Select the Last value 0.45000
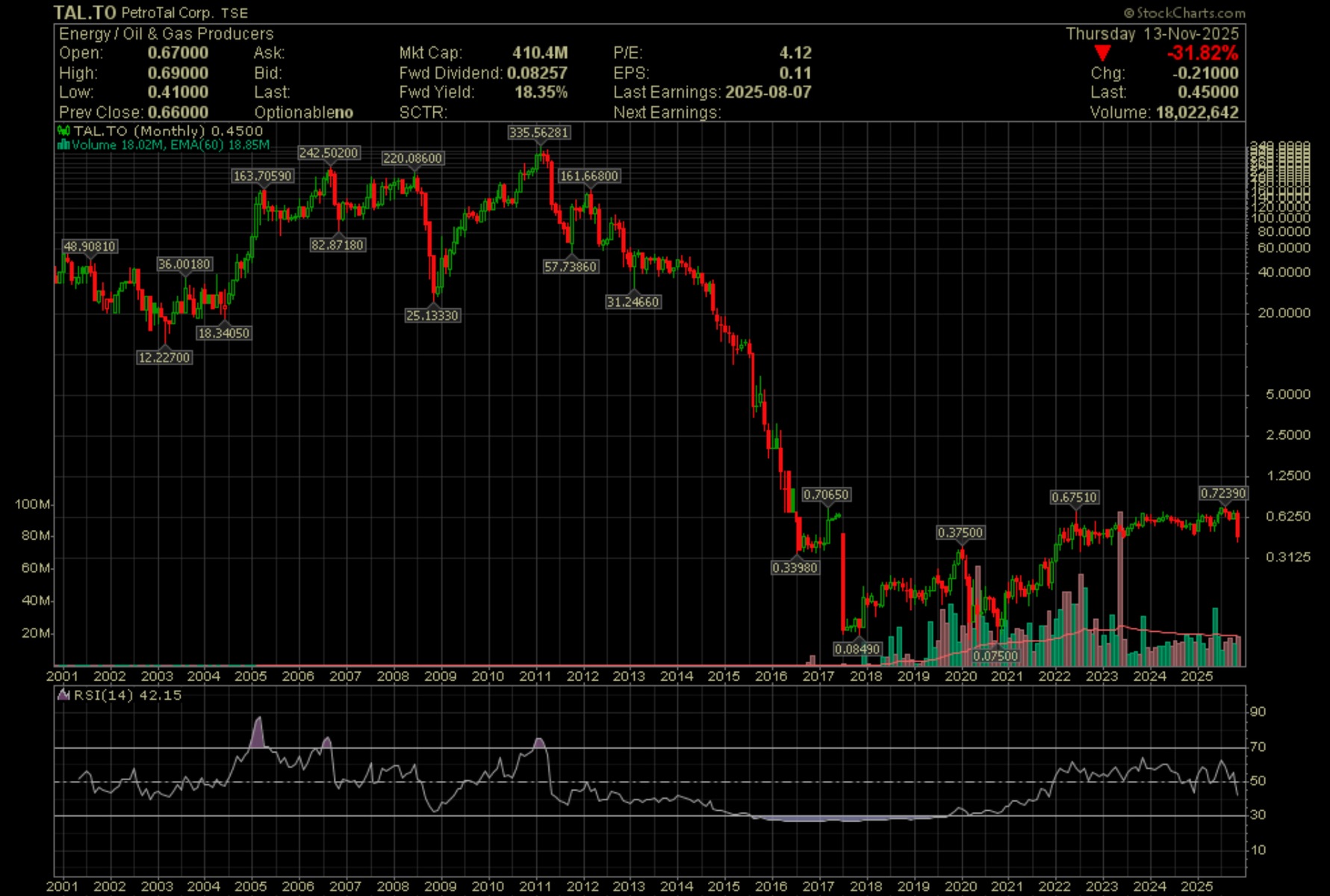Screen dimensions: 1330x896 click(1208, 93)
